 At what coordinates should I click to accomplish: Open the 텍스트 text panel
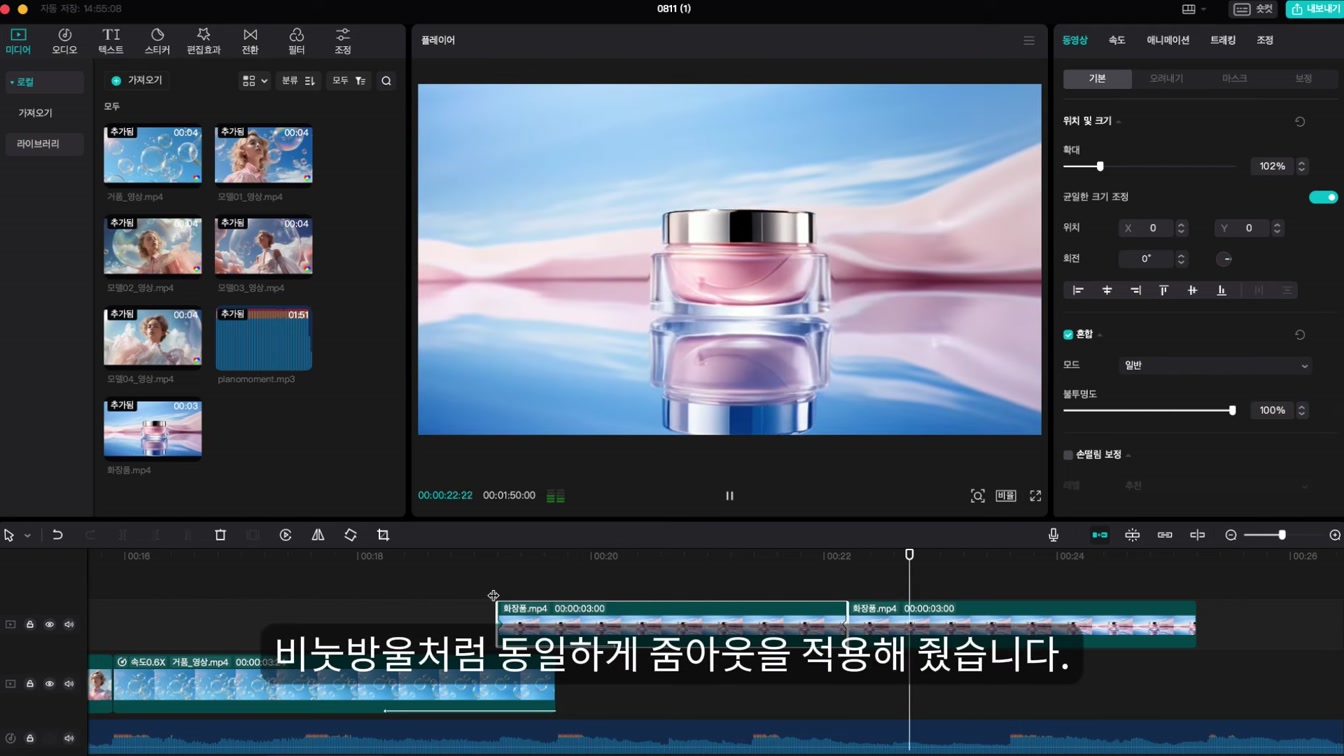pos(111,41)
